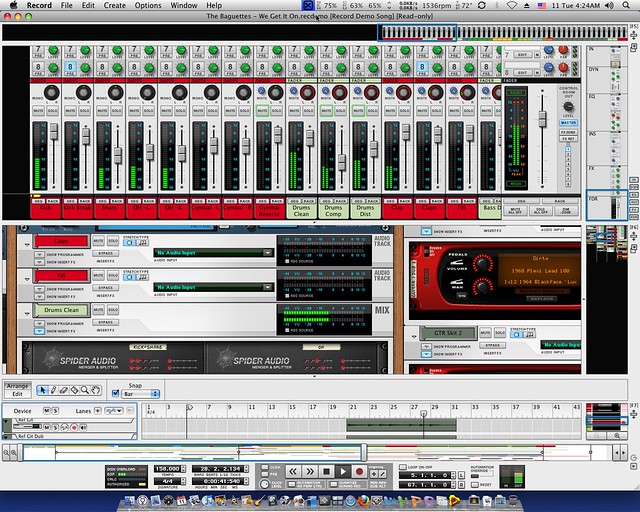Open the Edit menu

88,5
